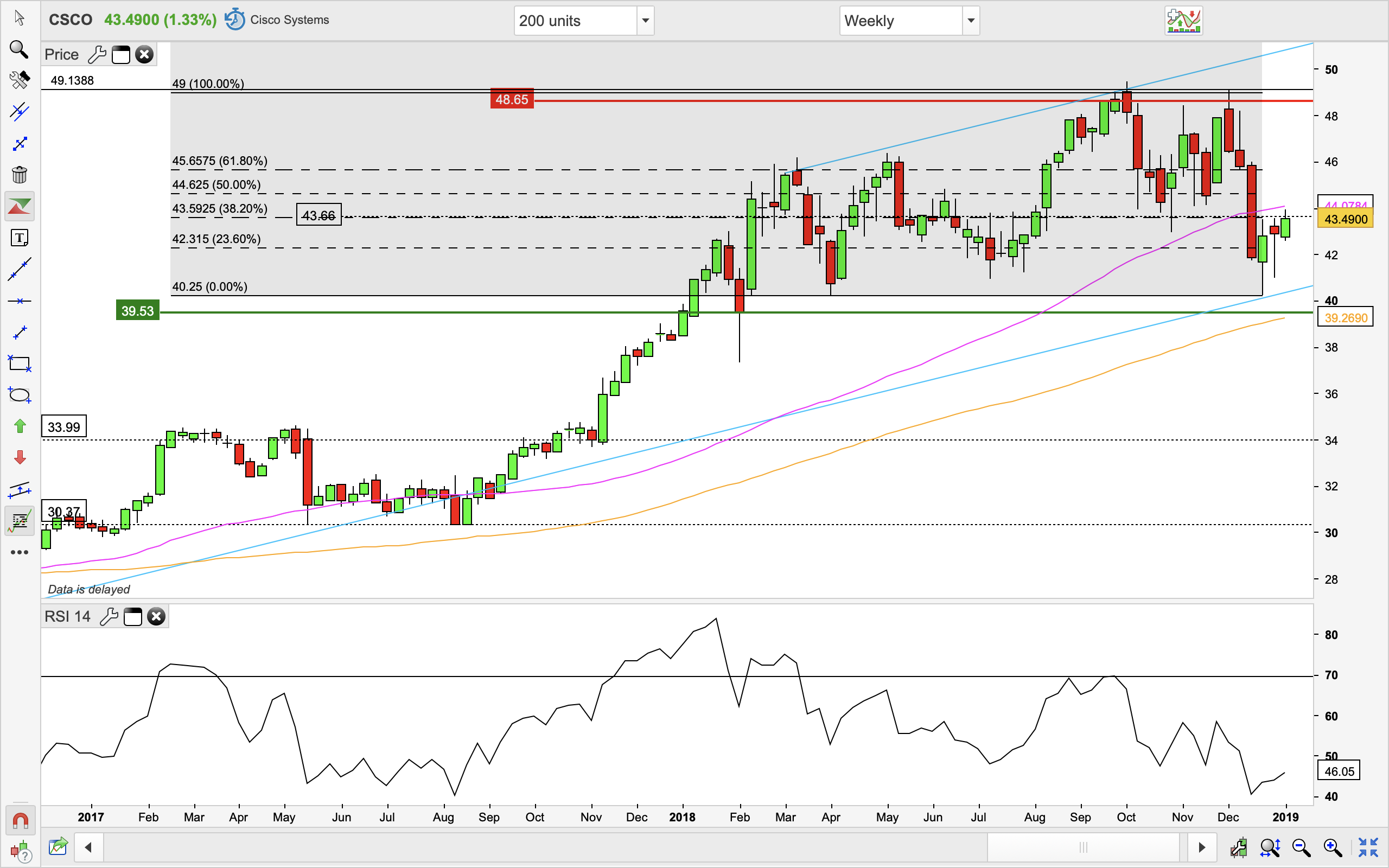Click the 43.4900 current price tag
The width and height of the screenshot is (1389, 868).
[x=1346, y=219]
